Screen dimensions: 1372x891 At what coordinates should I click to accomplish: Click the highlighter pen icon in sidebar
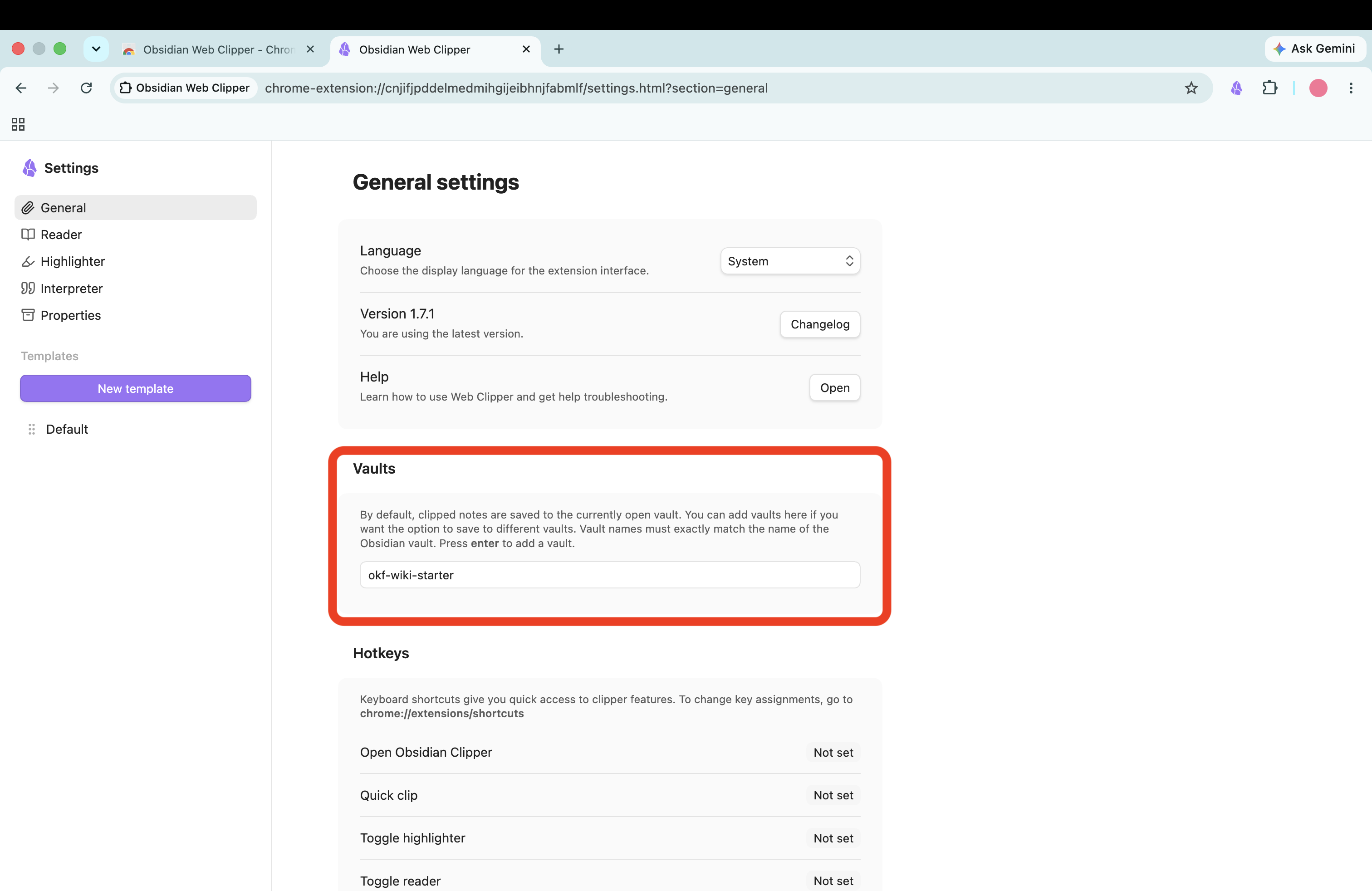coord(28,262)
